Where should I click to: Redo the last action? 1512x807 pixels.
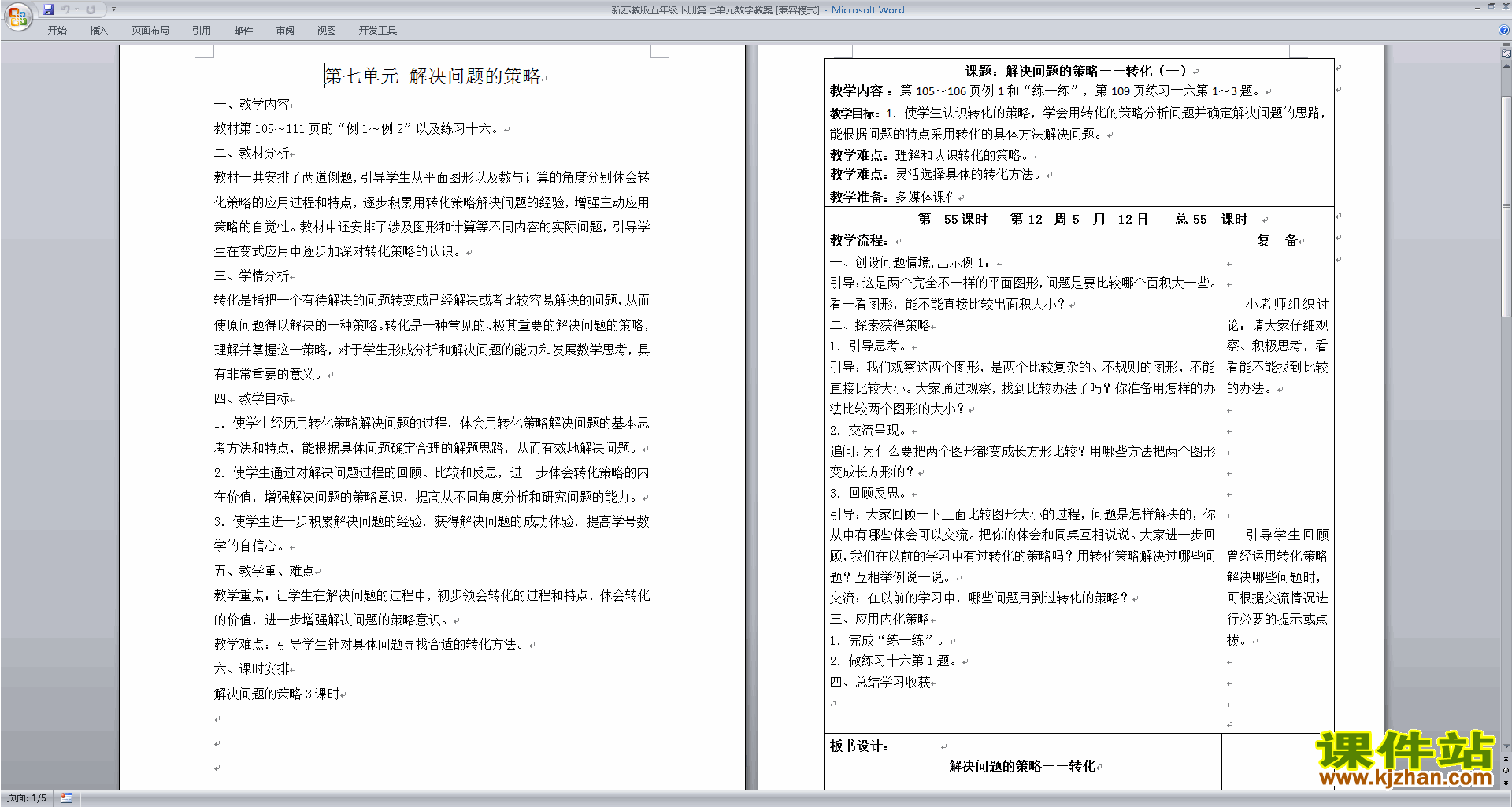coord(91,9)
